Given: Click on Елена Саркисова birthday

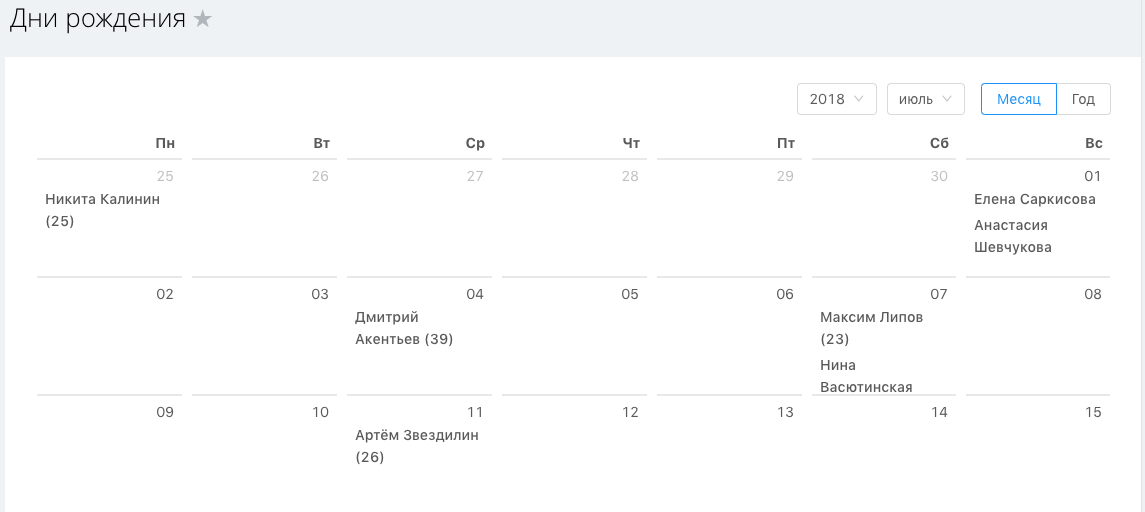Looking at the screenshot, I should [x=1034, y=199].
